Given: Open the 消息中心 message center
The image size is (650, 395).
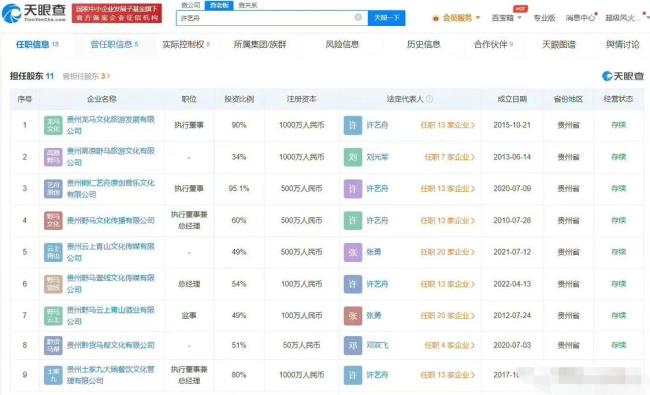Looking at the screenshot, I should click(x=580, y=18).
